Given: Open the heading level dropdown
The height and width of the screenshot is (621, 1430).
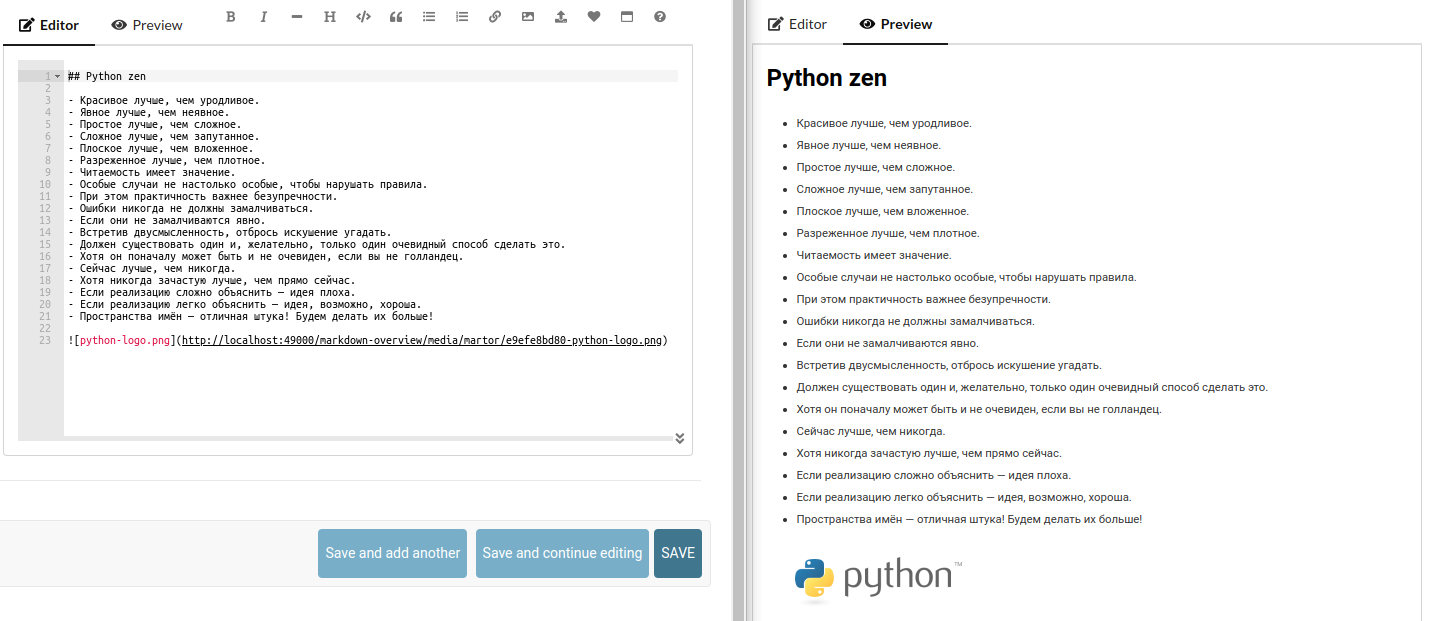Looking at the screenshot, I should pos(330,17).
